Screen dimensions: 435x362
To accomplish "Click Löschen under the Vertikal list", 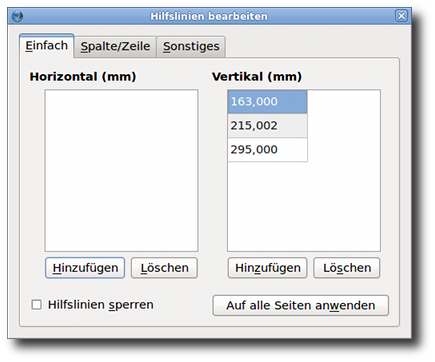I will coord(347,268).
